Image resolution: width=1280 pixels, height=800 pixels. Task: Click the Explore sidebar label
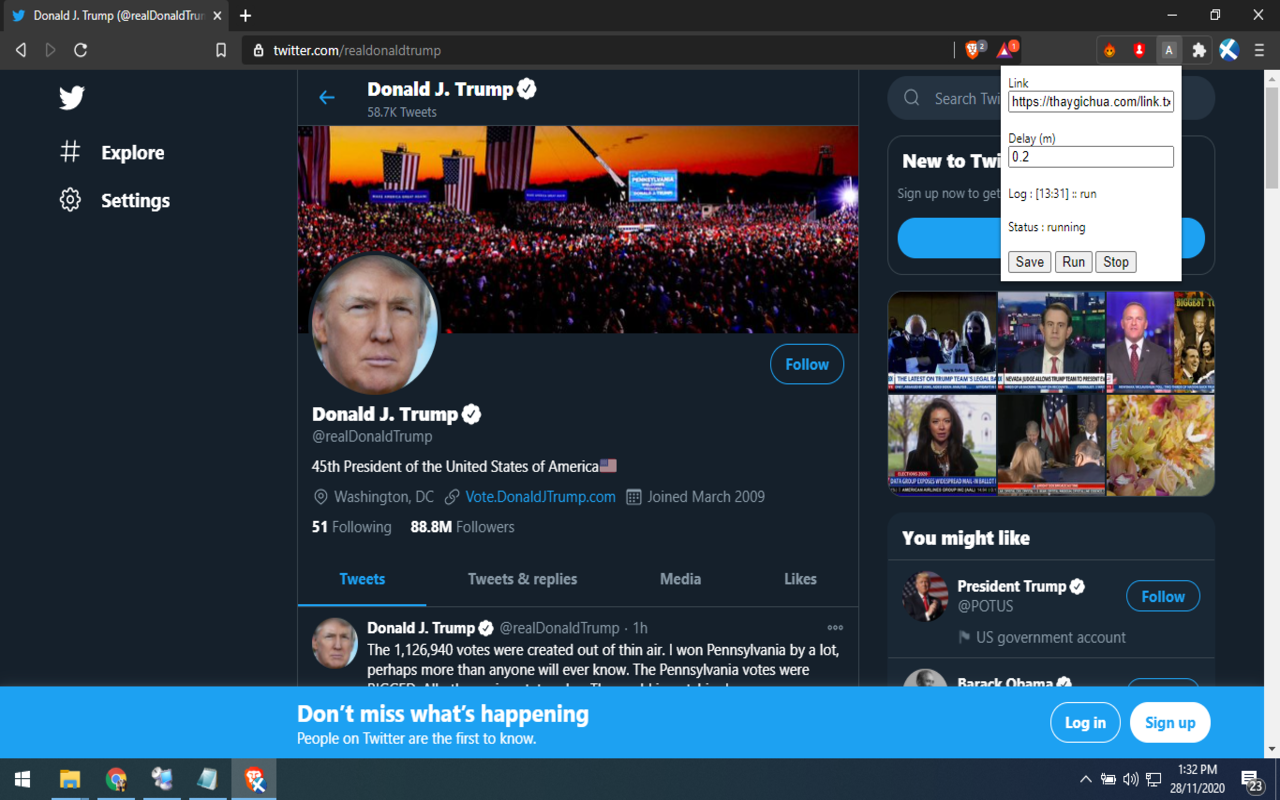tap(132, 153)
